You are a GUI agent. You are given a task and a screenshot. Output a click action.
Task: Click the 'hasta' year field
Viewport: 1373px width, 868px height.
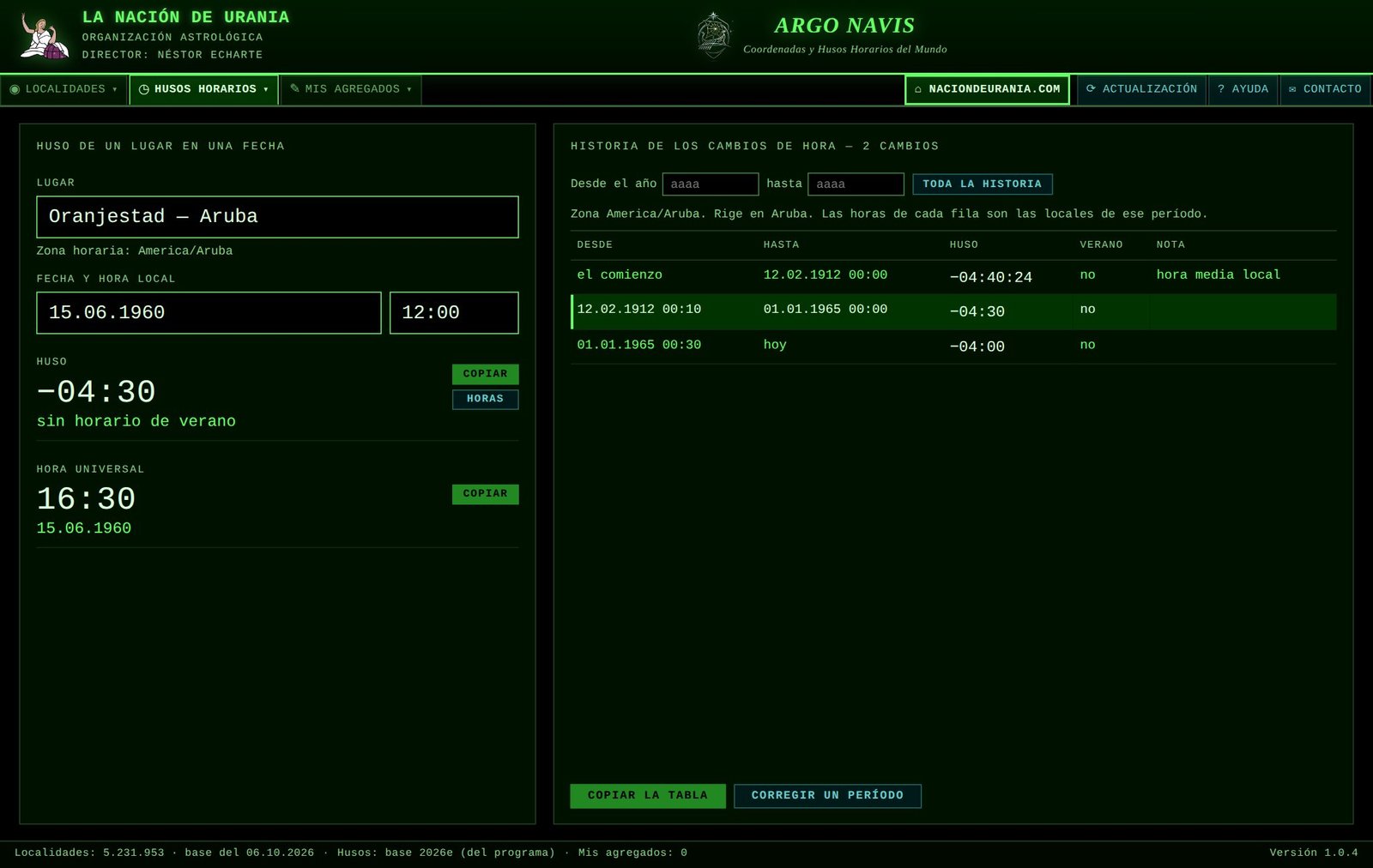pos(856,184)
